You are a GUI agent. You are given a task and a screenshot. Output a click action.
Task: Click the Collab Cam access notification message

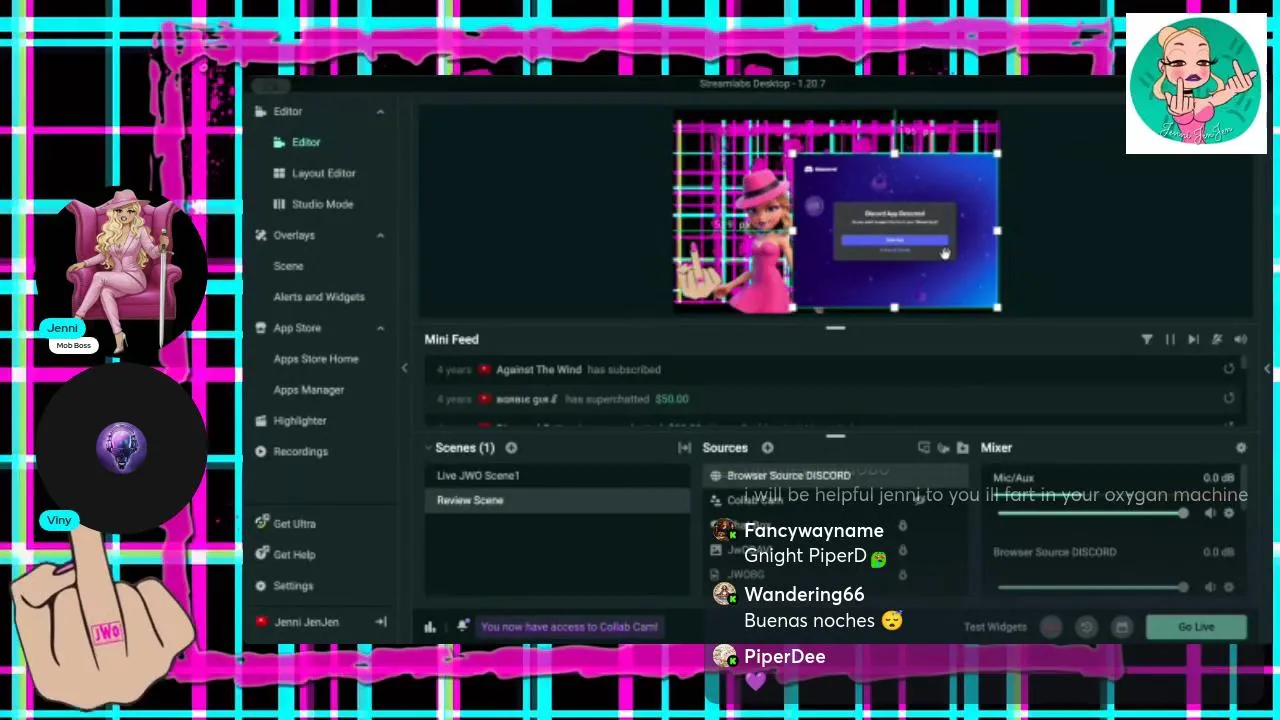pyautogui.click(x=569, y=627)
